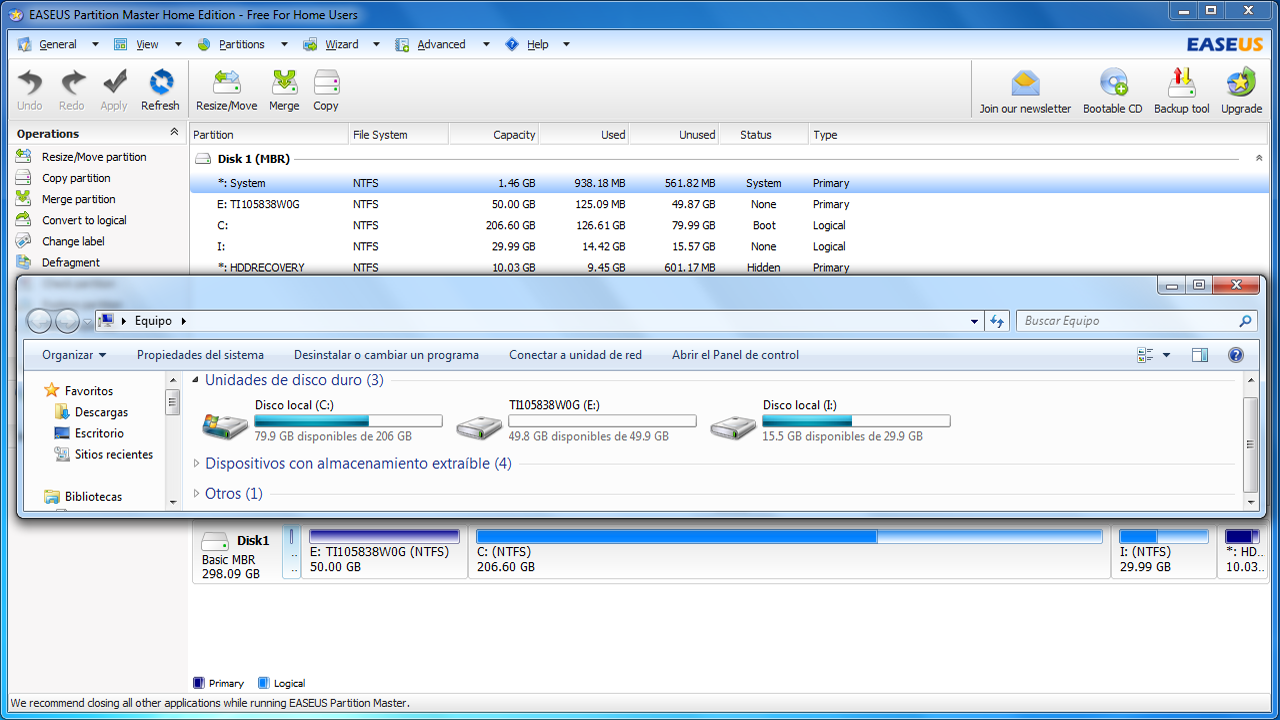Sort partitions by the Capacity column header
Image resolution: width=1280 pixels, height=720 pixels.
point(494,134)
